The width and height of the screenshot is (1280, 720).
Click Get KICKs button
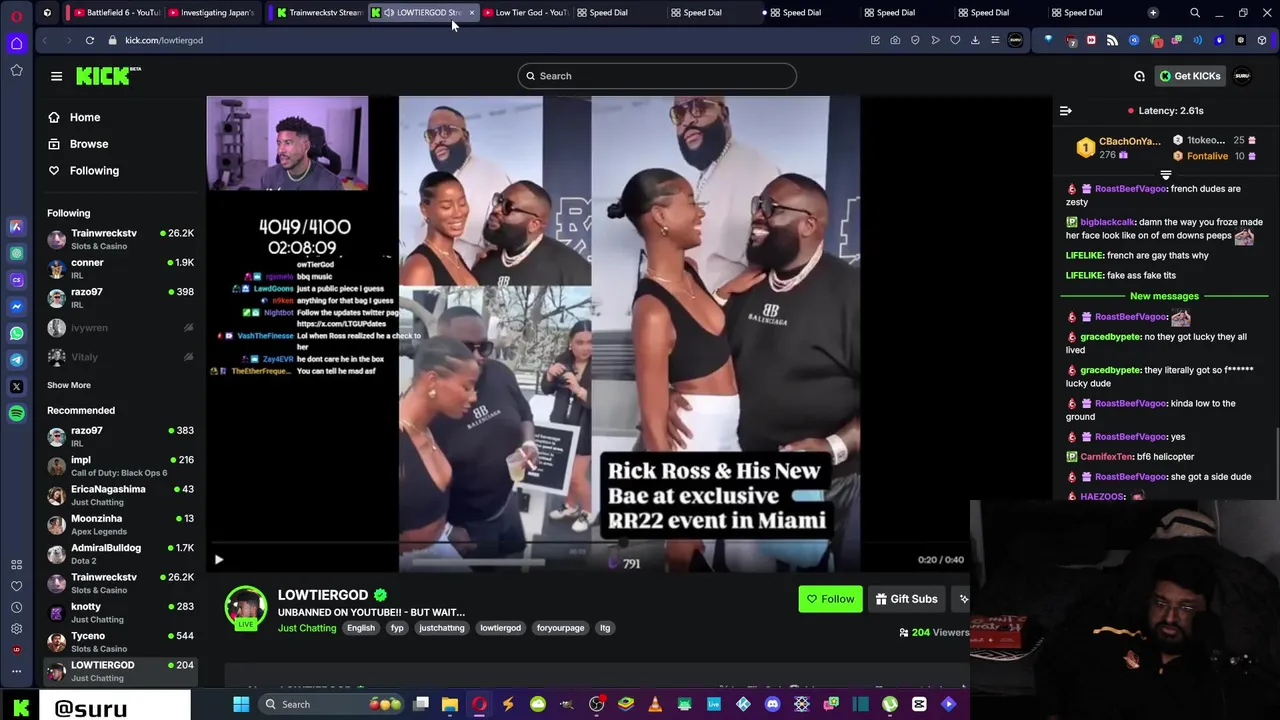pyautogui.click(x=1189, y=76)
